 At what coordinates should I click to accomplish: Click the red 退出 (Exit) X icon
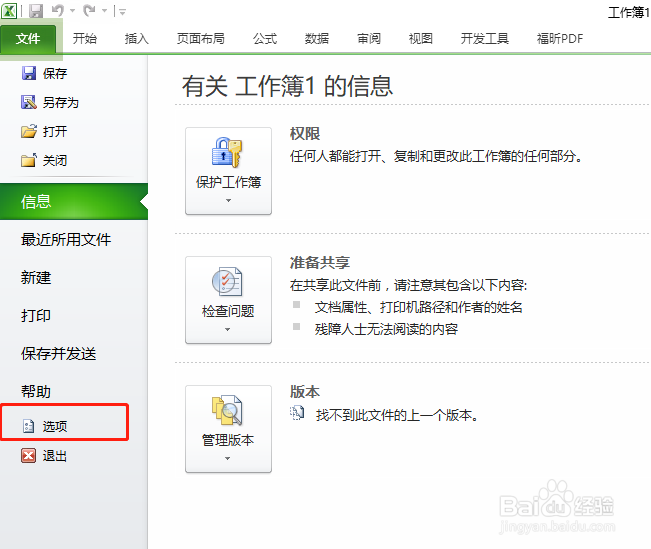tap(29, 456)
